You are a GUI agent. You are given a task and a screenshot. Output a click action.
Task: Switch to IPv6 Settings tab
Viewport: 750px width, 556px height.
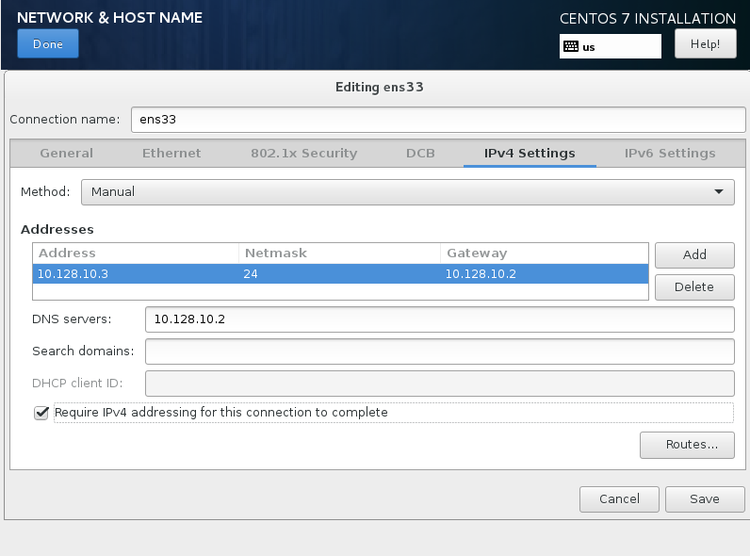pos(669,153)
